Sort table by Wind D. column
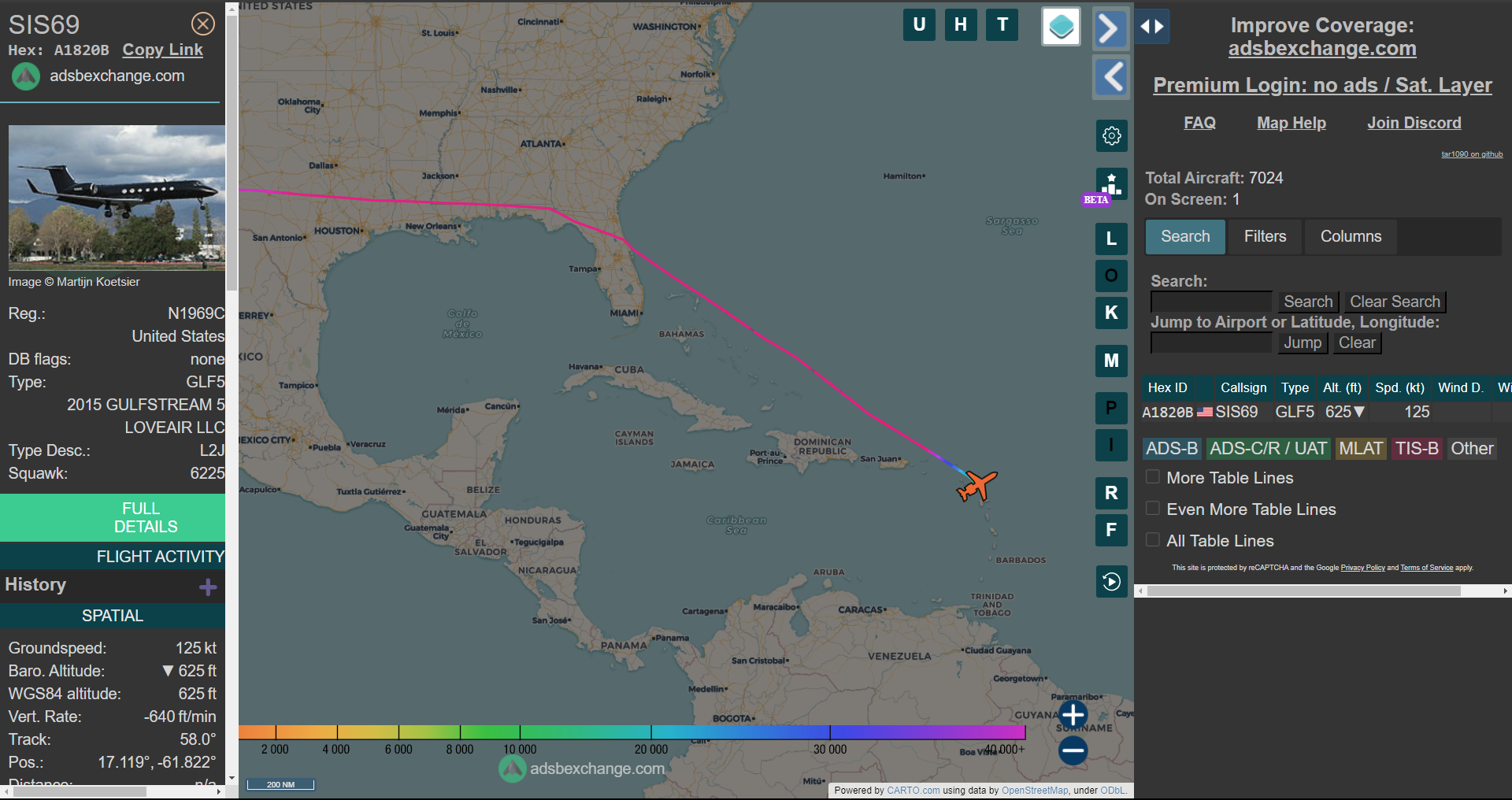 (1460, 387)
